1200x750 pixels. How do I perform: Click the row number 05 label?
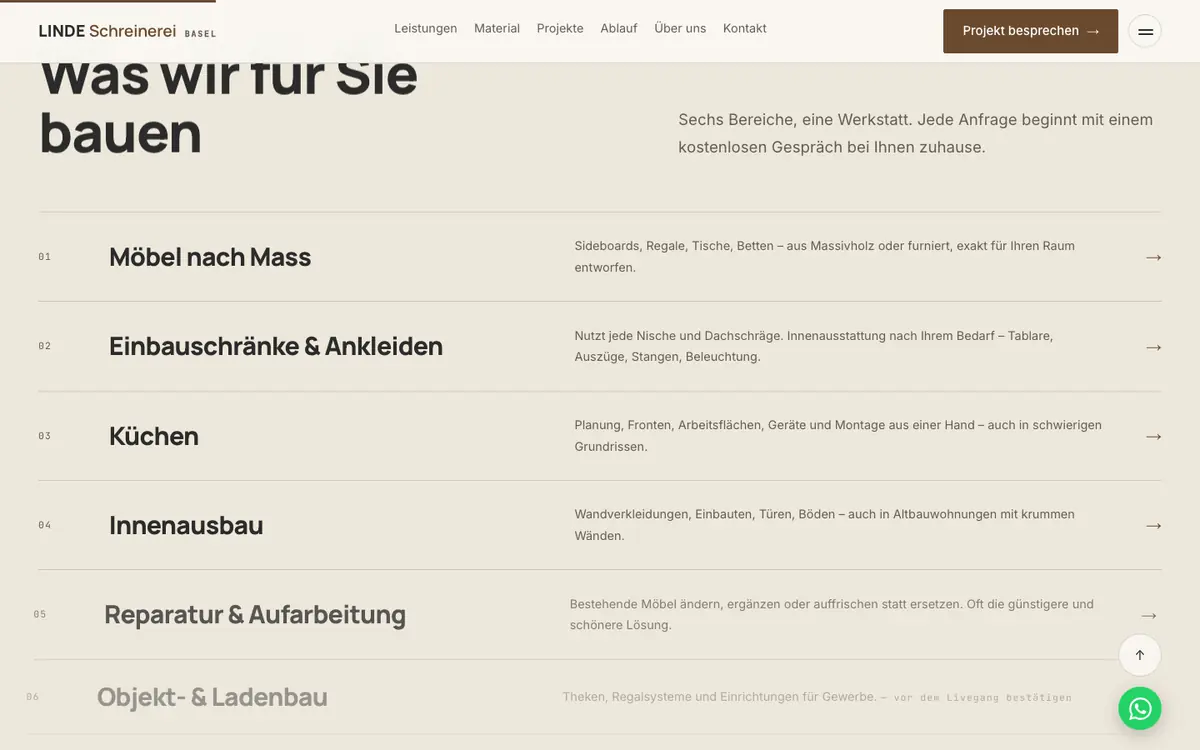click(40, 614)
